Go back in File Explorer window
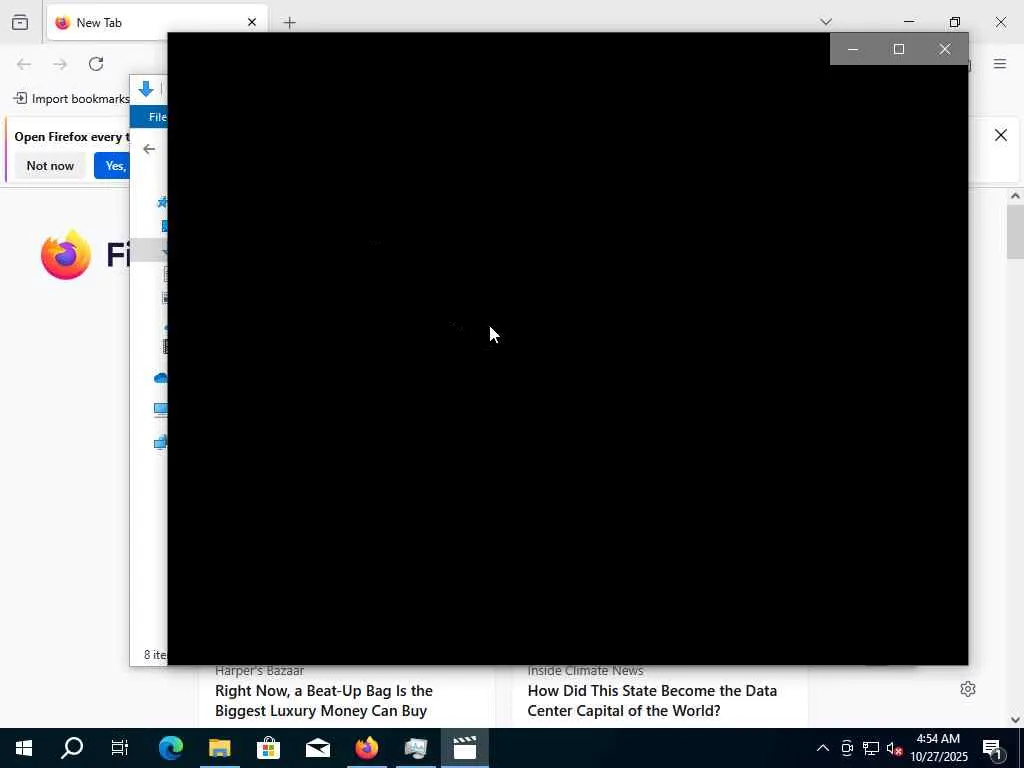The image size is (1024, 768). pyautogui.click(x=149, y=149)
